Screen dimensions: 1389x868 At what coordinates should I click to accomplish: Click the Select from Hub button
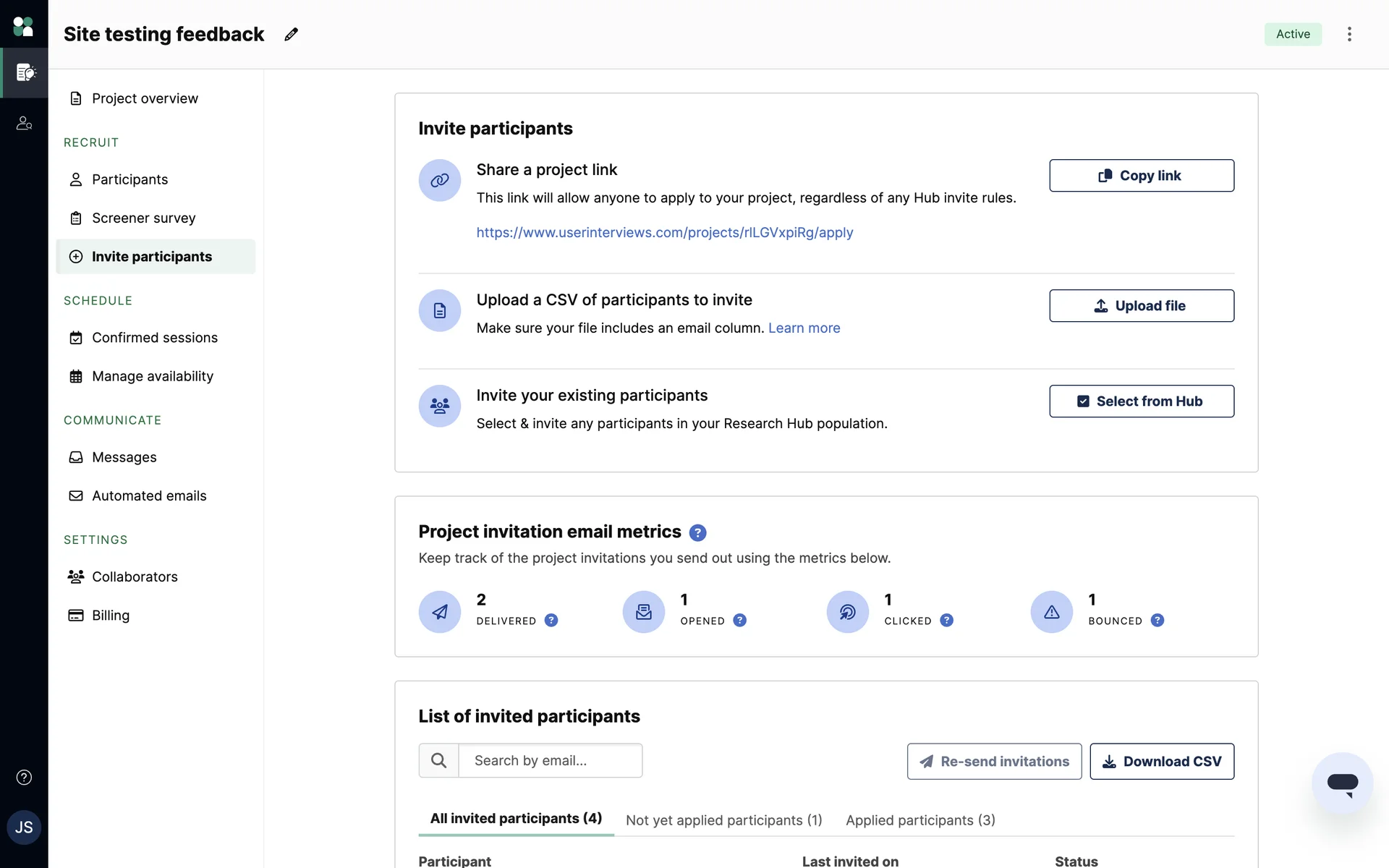click(1142, 401)
